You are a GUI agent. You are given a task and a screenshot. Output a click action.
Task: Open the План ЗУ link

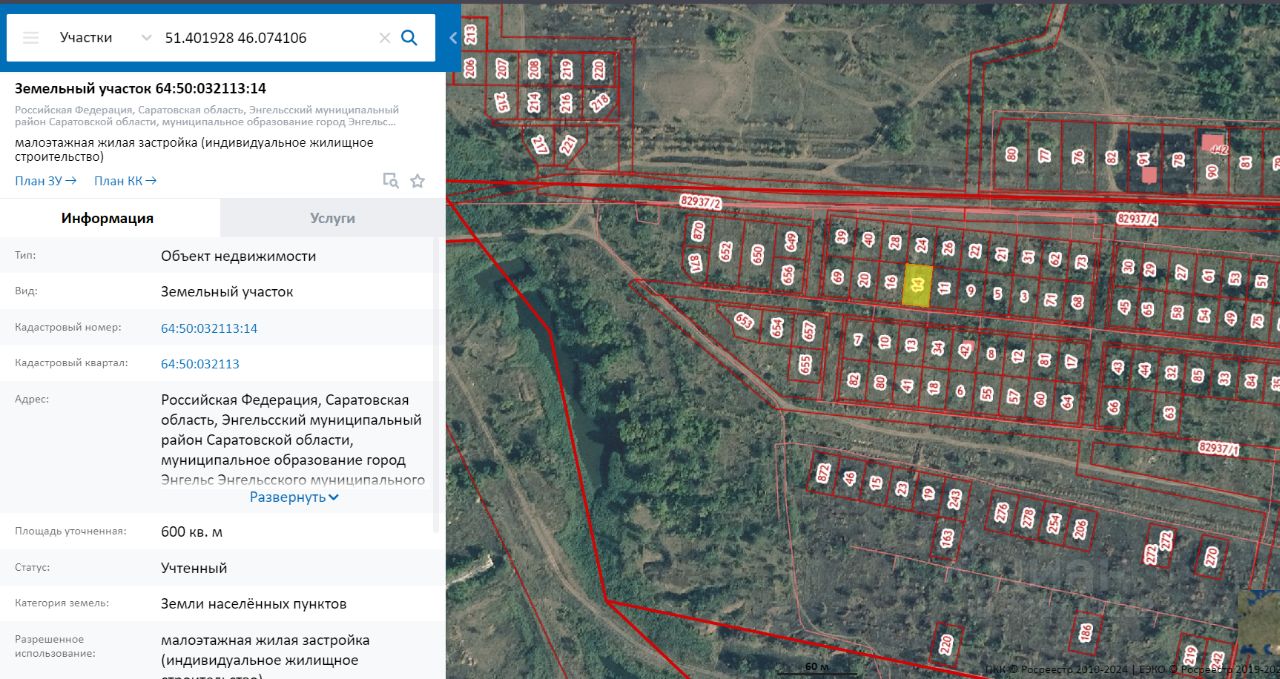point(45,181)
